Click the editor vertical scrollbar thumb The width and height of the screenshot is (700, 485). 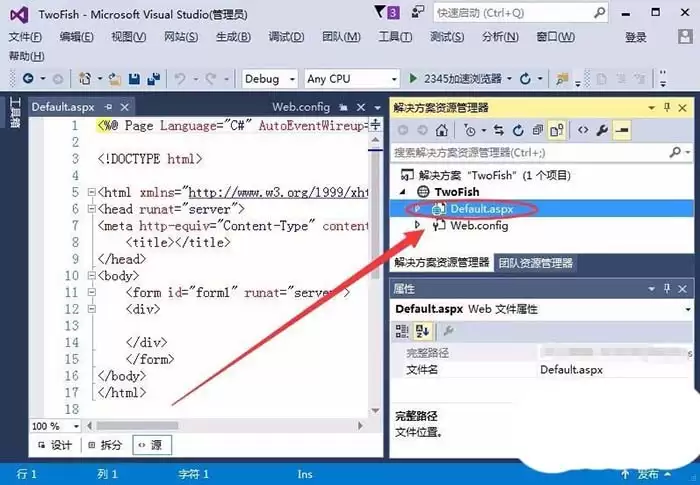[375, 213]
